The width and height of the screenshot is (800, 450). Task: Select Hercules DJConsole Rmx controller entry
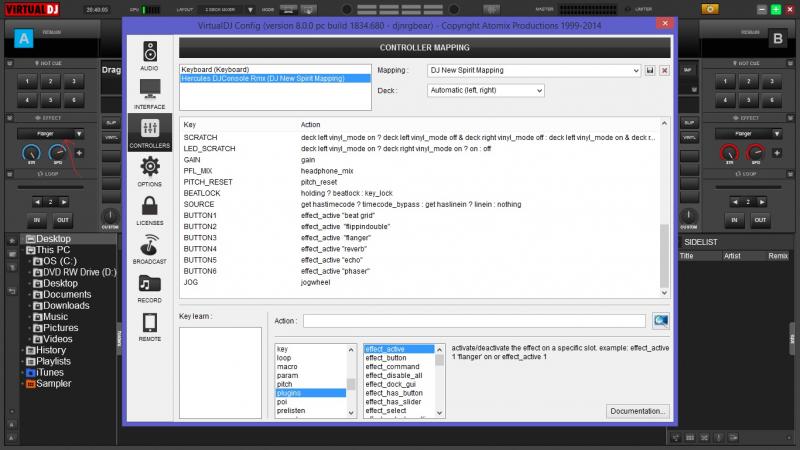point(275,79)
